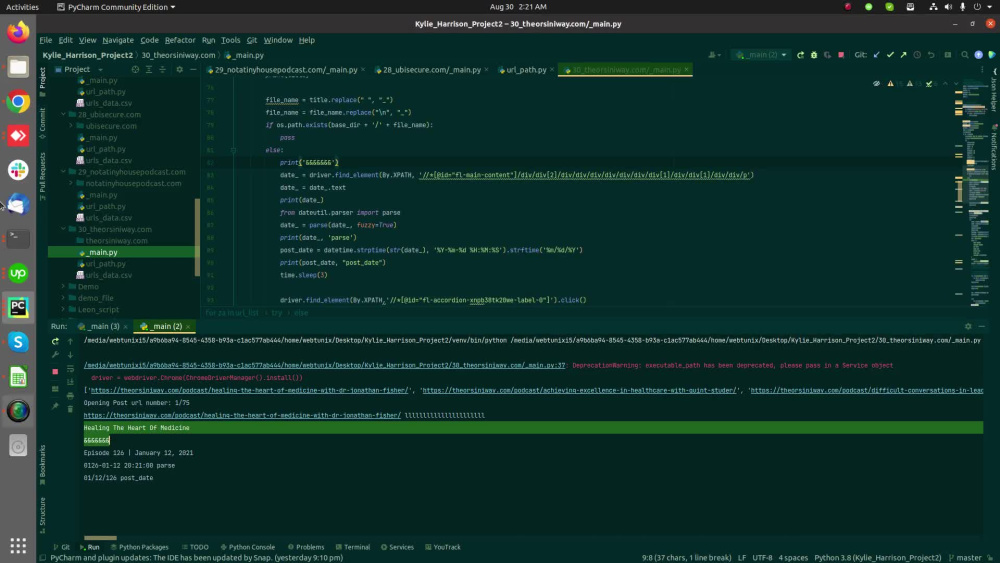Select urls_data.csv under 30_theorsiniway.com

[x=108, y=275]
